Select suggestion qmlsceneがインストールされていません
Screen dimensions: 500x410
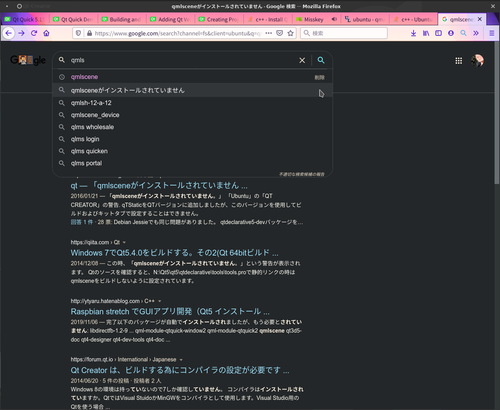click(x=193, y=90)
